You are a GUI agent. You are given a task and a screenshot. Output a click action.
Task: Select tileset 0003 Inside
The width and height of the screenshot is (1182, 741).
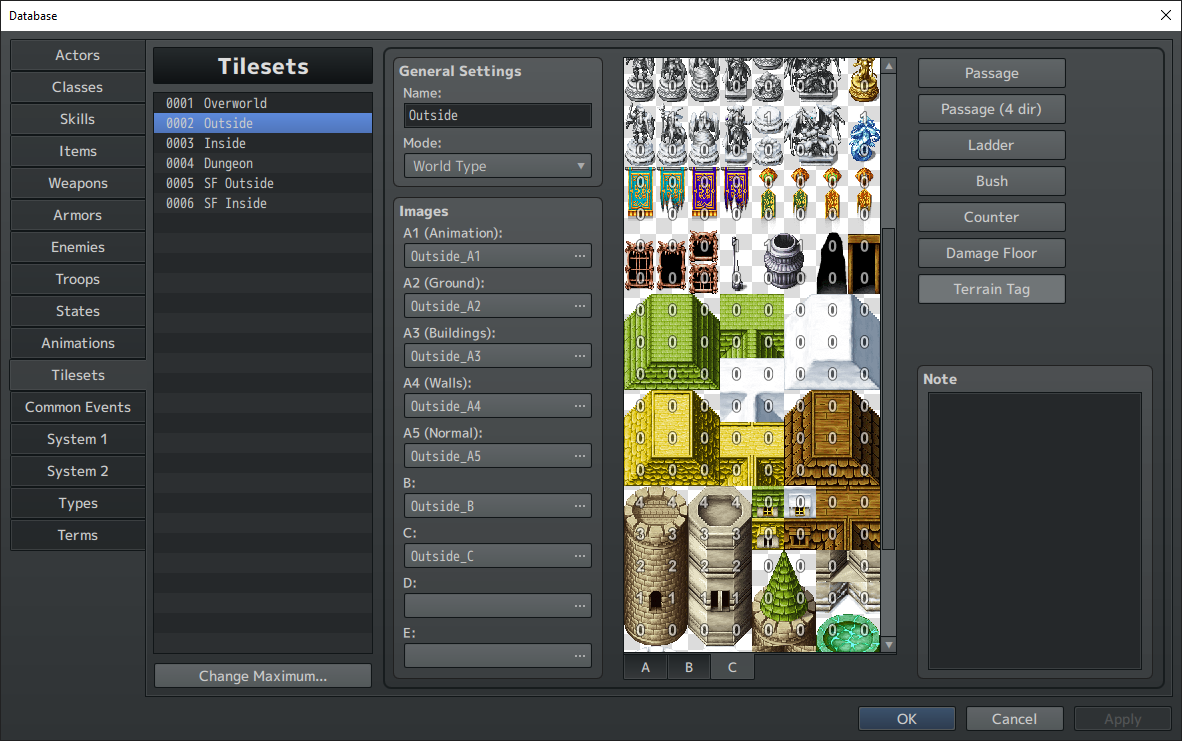(x=262, y=143)
